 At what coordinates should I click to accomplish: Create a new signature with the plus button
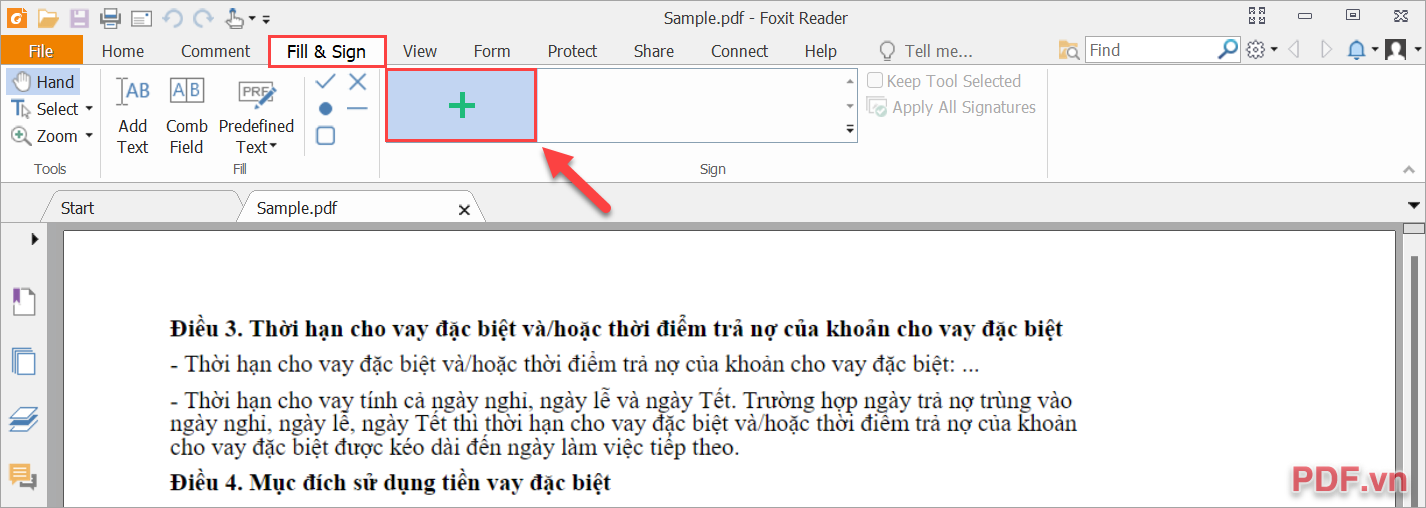pyautogui.click(x=461, y=105)
